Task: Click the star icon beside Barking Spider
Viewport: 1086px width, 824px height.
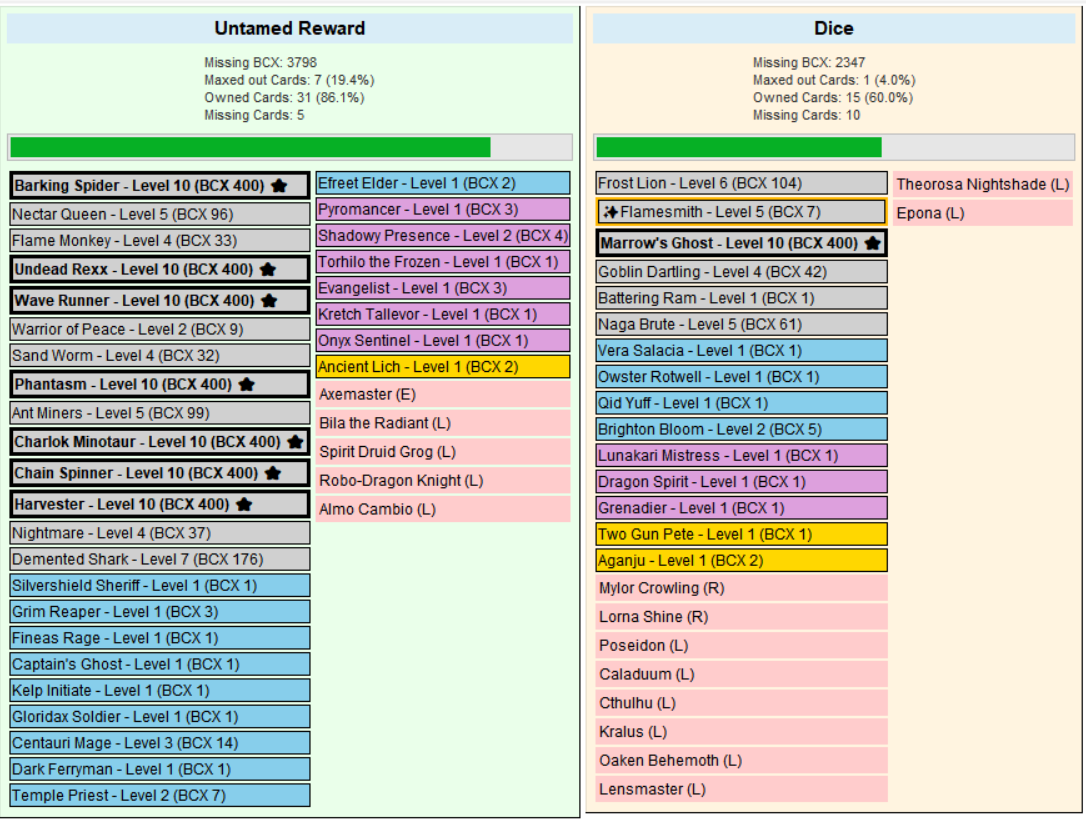Action: coord(279,186)
